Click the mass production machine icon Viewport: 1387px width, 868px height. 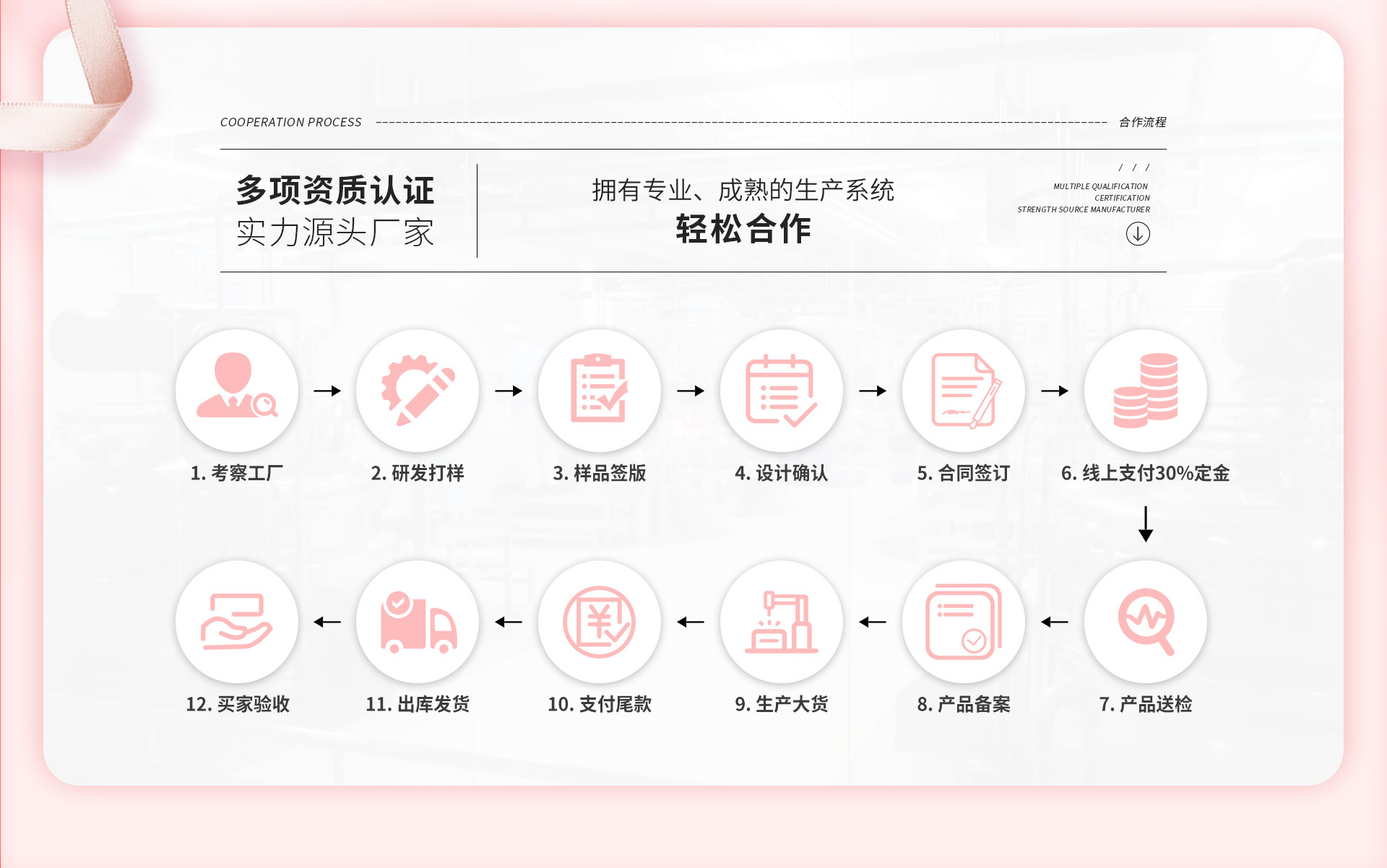(x=781, y=621)
